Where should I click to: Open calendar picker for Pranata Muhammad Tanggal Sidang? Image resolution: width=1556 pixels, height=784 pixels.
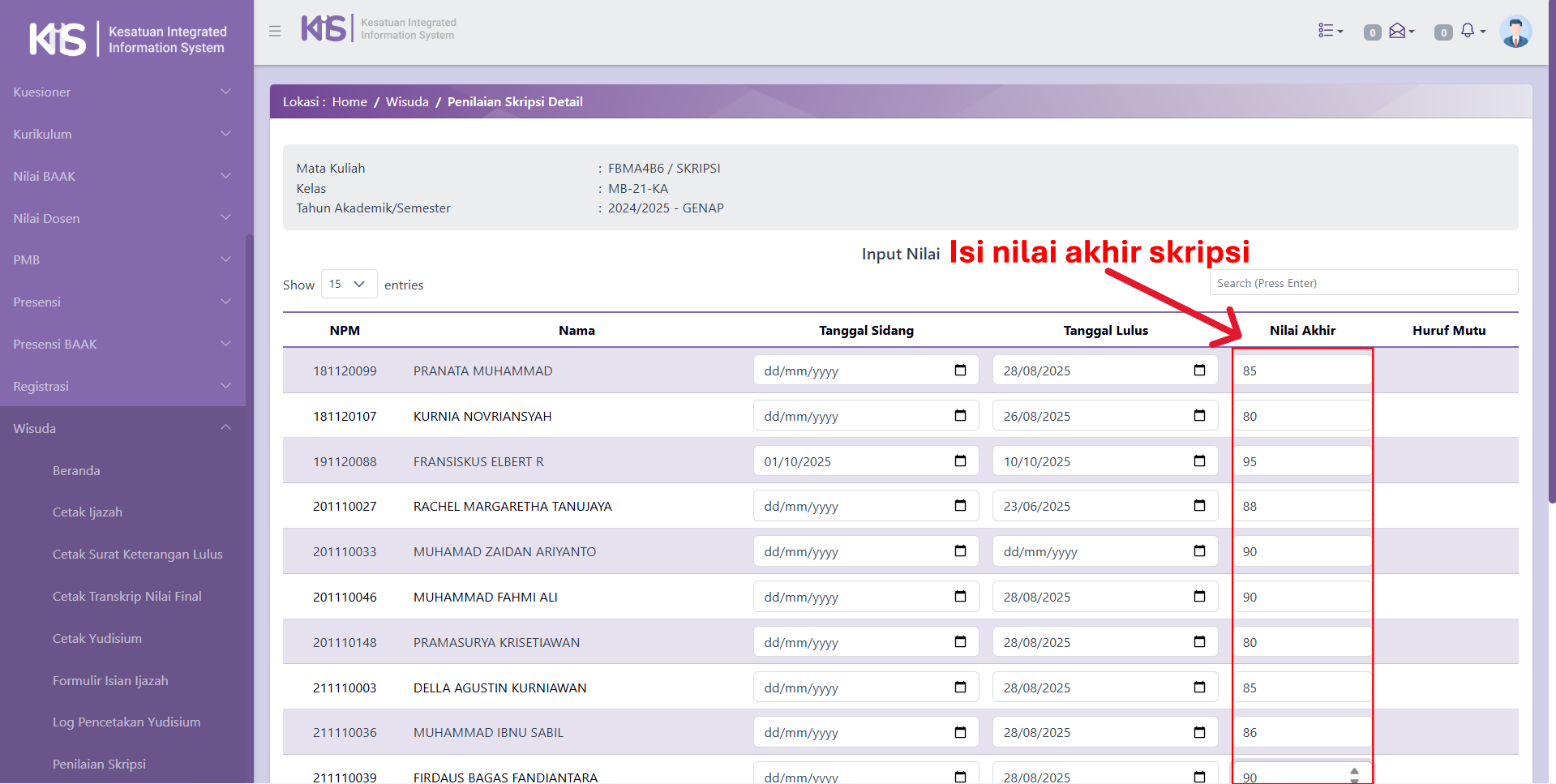tap(960, 371)
